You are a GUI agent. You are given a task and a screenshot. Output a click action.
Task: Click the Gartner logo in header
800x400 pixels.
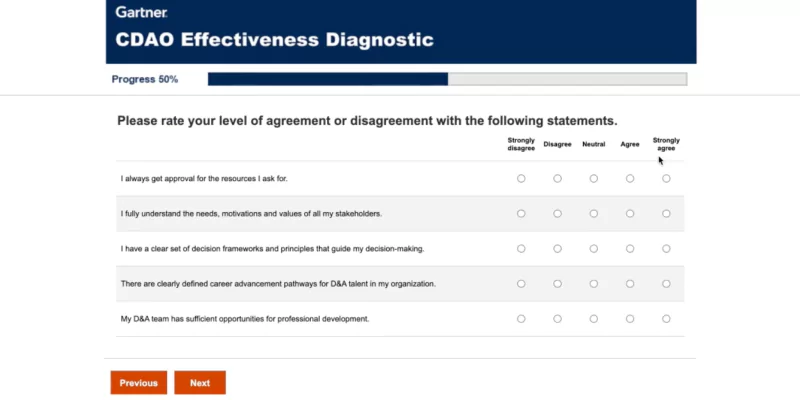[x=141, y=12]
